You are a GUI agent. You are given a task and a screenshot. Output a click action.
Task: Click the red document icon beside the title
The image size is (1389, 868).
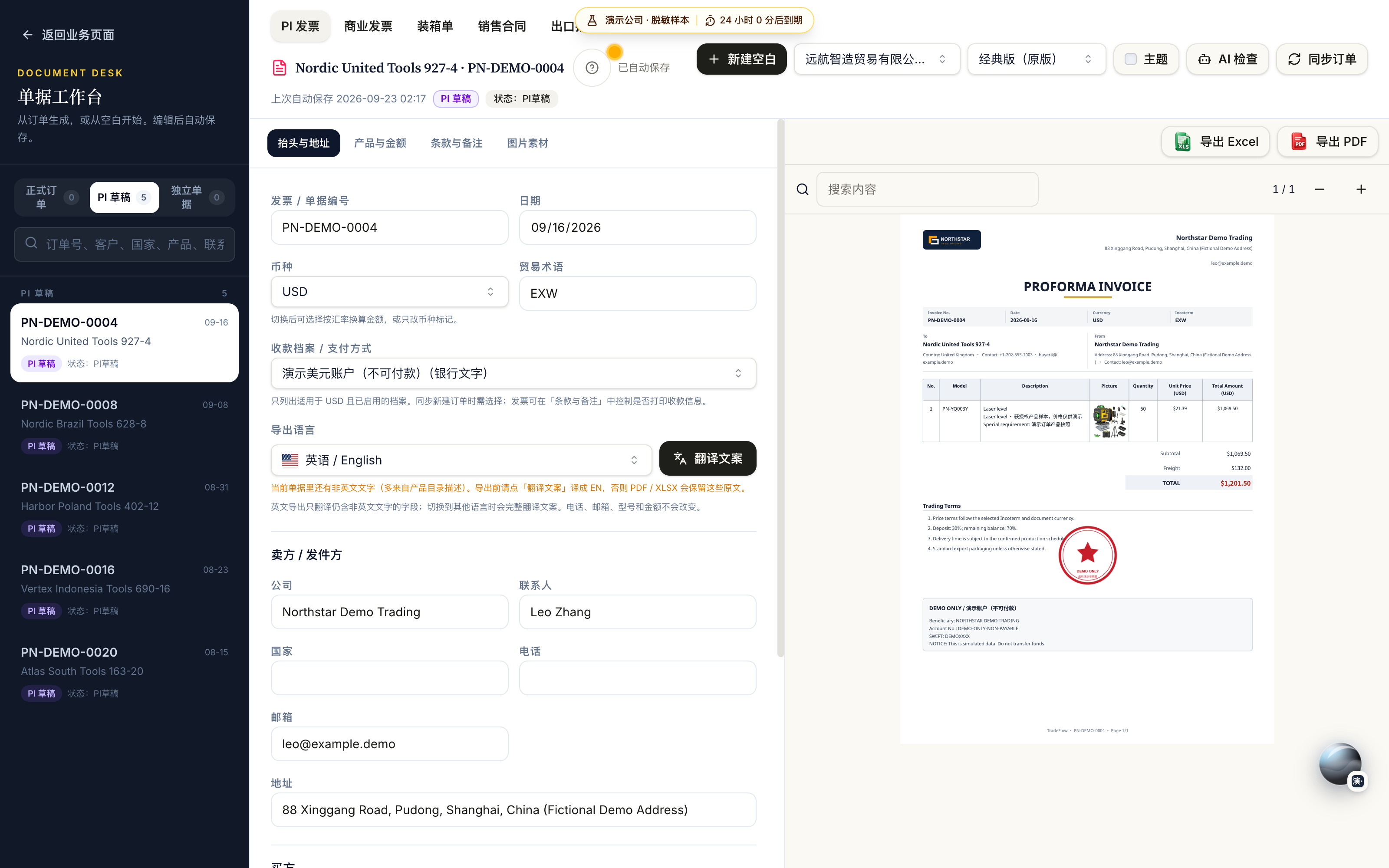pos(279,68)
